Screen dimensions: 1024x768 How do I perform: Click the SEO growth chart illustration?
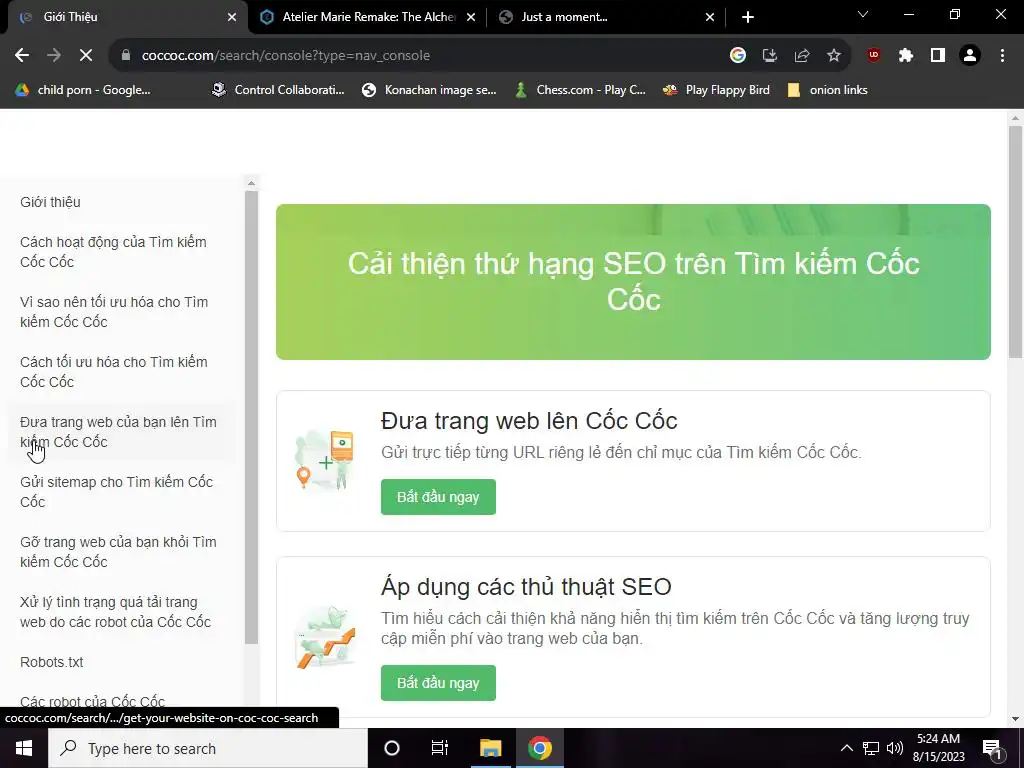325,637
